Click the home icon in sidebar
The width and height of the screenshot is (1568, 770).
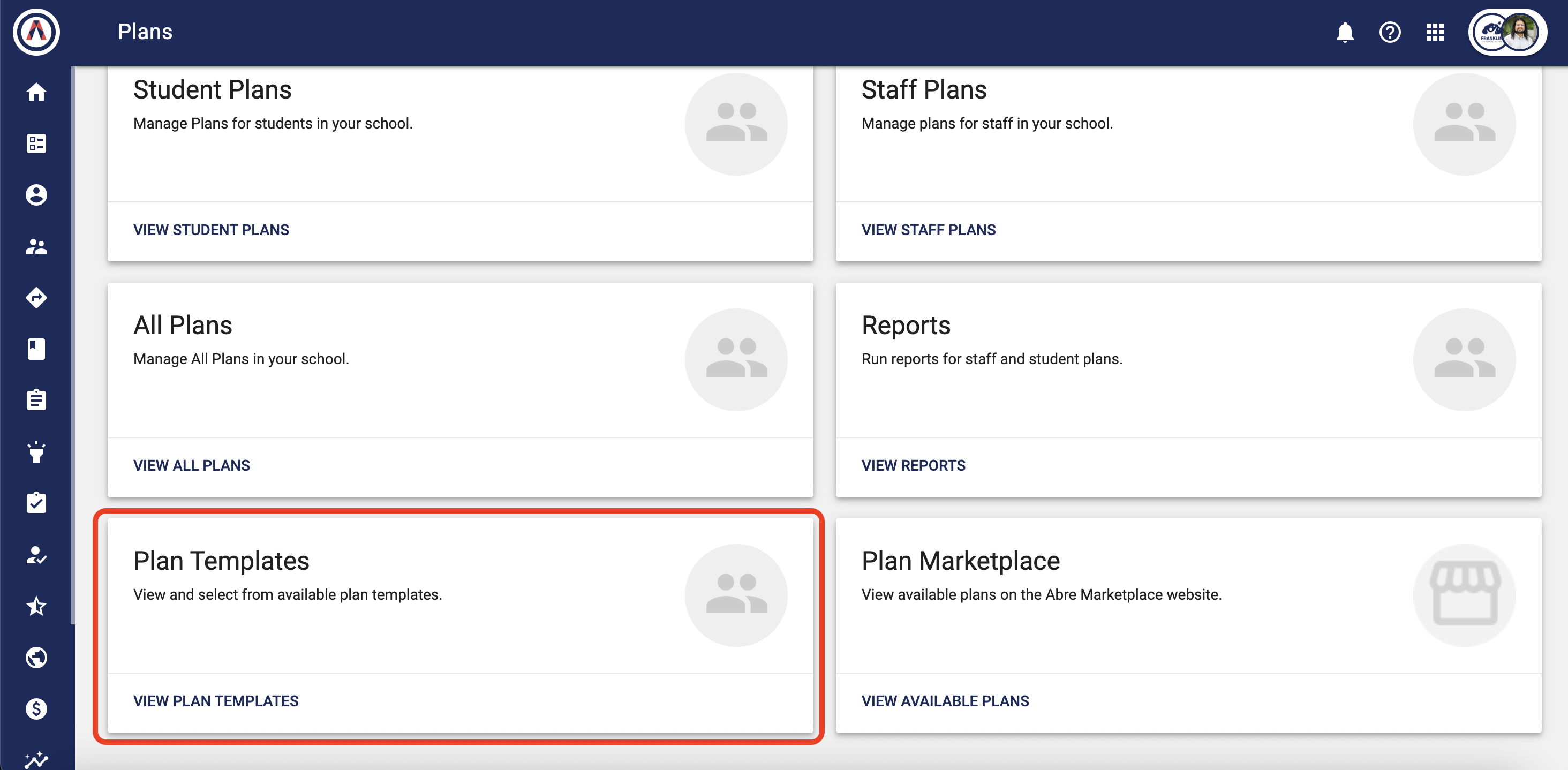click(x=36, y=93)
